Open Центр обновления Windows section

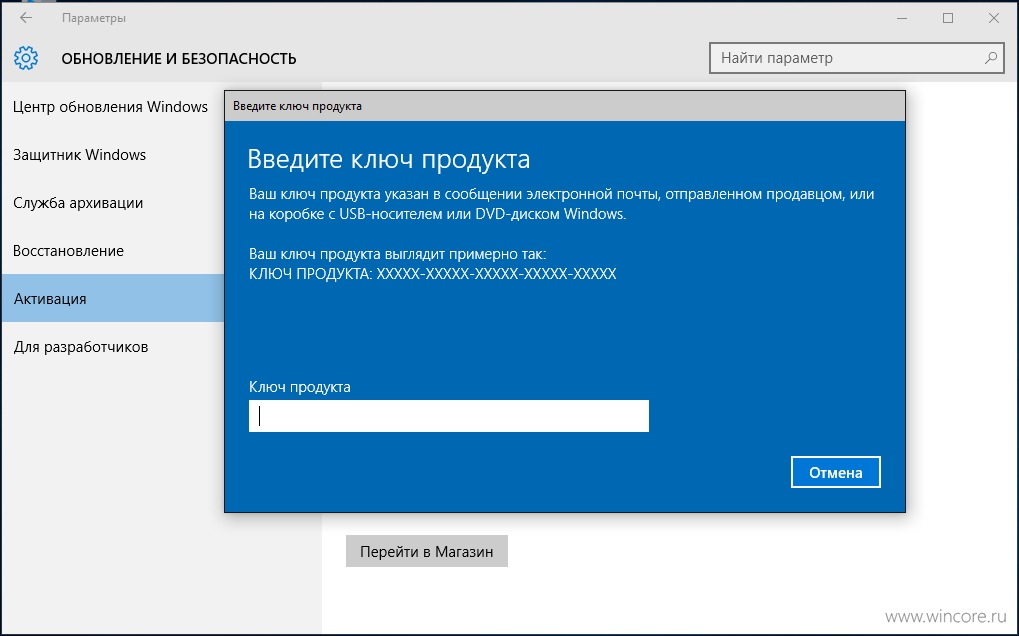click(x=110, y=107)
